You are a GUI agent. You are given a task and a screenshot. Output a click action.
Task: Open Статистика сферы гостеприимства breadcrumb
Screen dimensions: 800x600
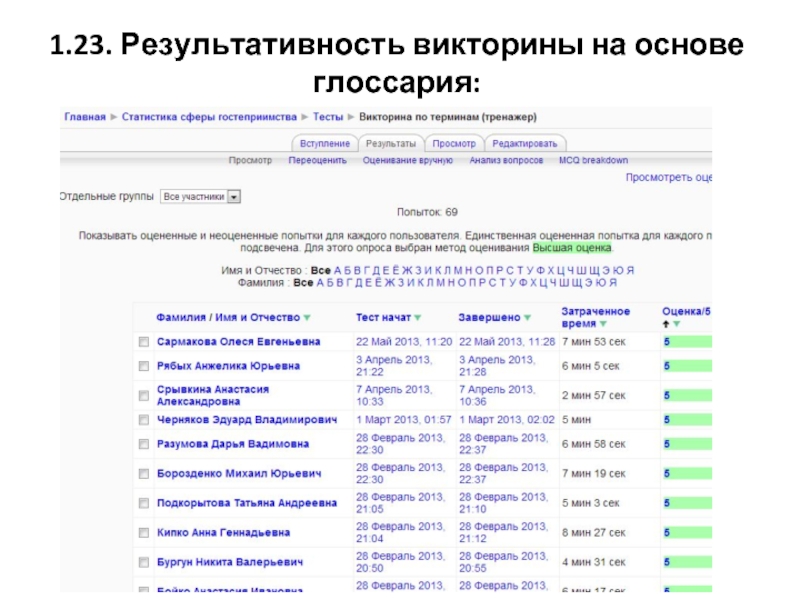[209, 117]
